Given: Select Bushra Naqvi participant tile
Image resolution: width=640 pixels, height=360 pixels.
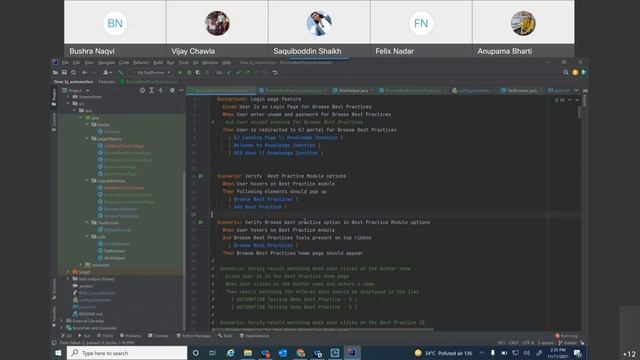Looking at the screenshot, I should coord(115,28).
